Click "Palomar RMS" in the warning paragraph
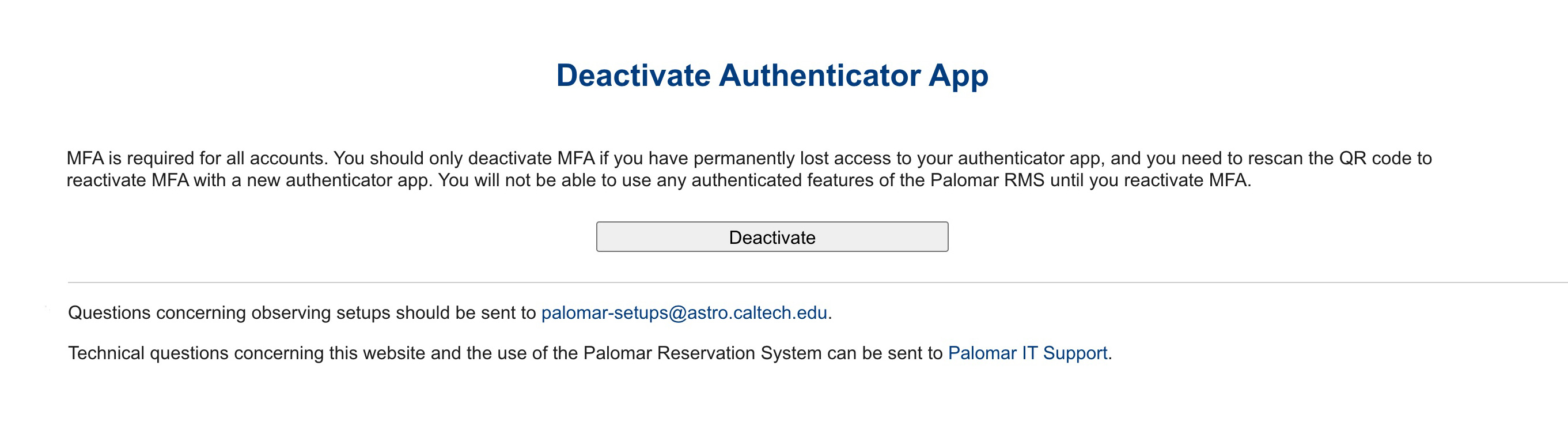Viewport: 1568px width, 437px height. coord(987,180)
